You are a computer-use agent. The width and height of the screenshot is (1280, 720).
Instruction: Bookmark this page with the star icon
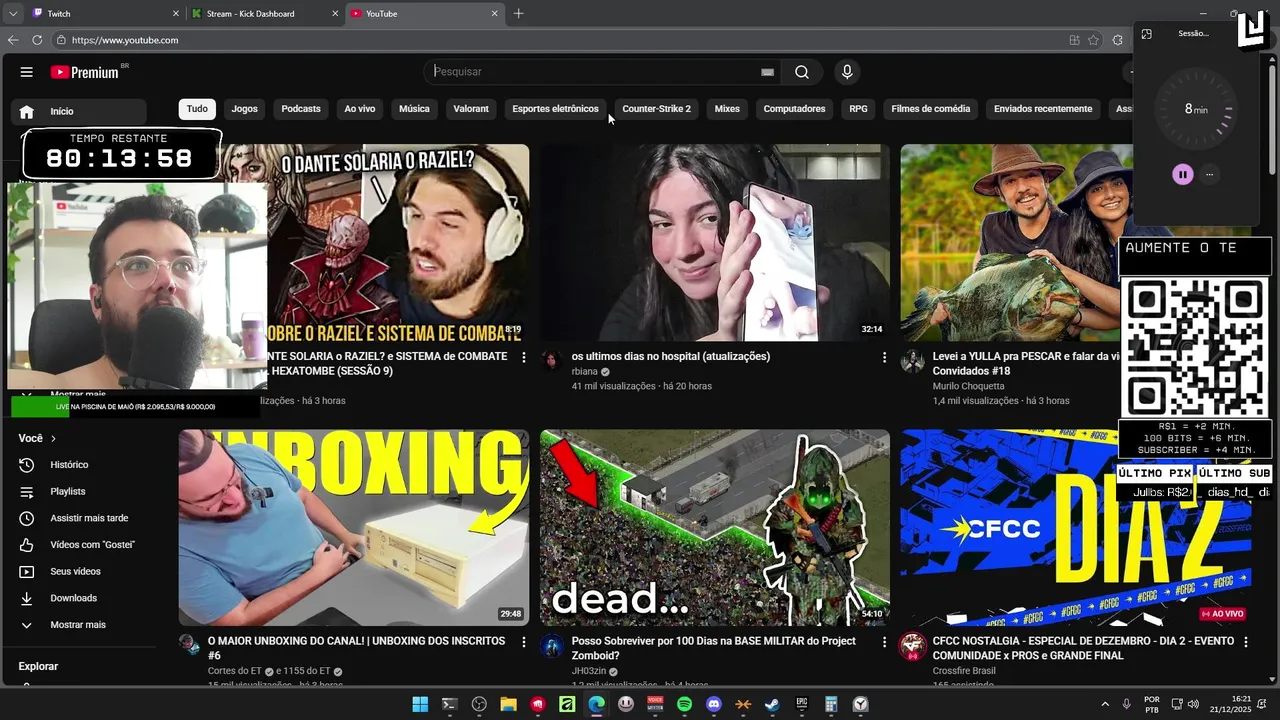pos(1094,40)
